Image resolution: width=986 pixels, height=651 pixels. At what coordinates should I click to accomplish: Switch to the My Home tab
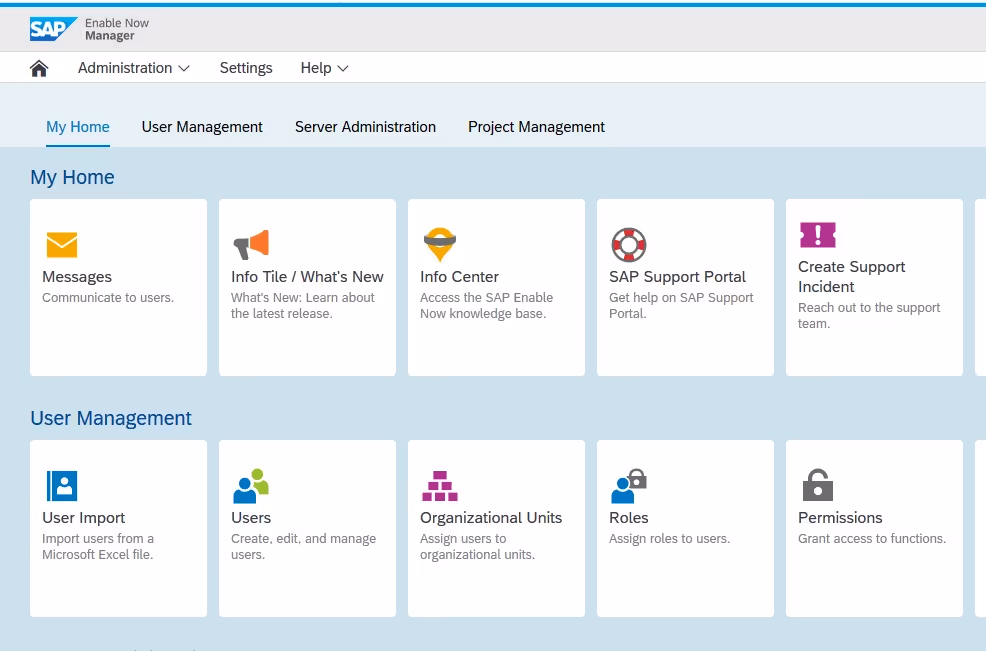click(x=78, y=127)
